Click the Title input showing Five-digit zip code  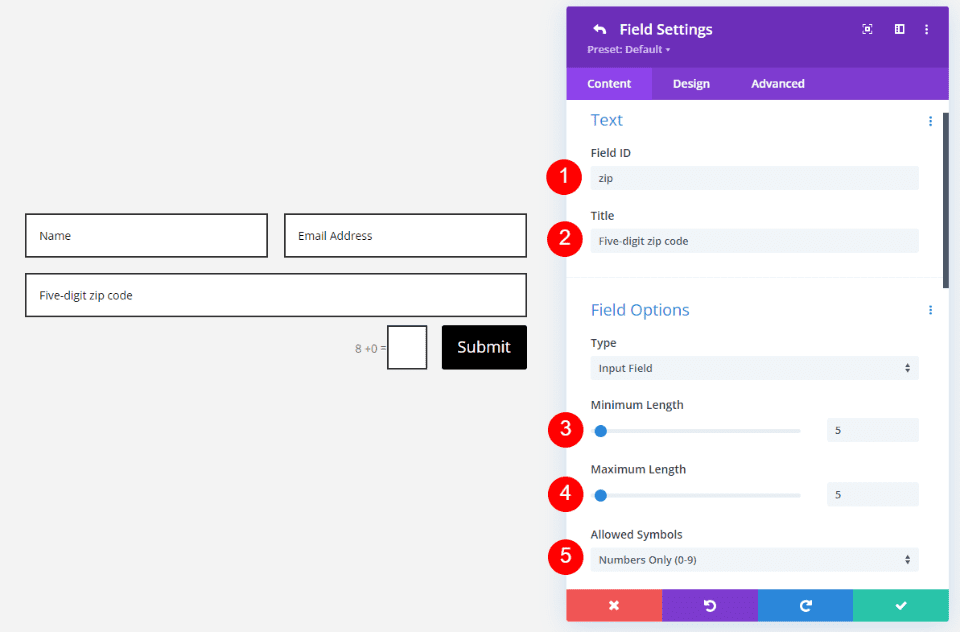point(753,240)
